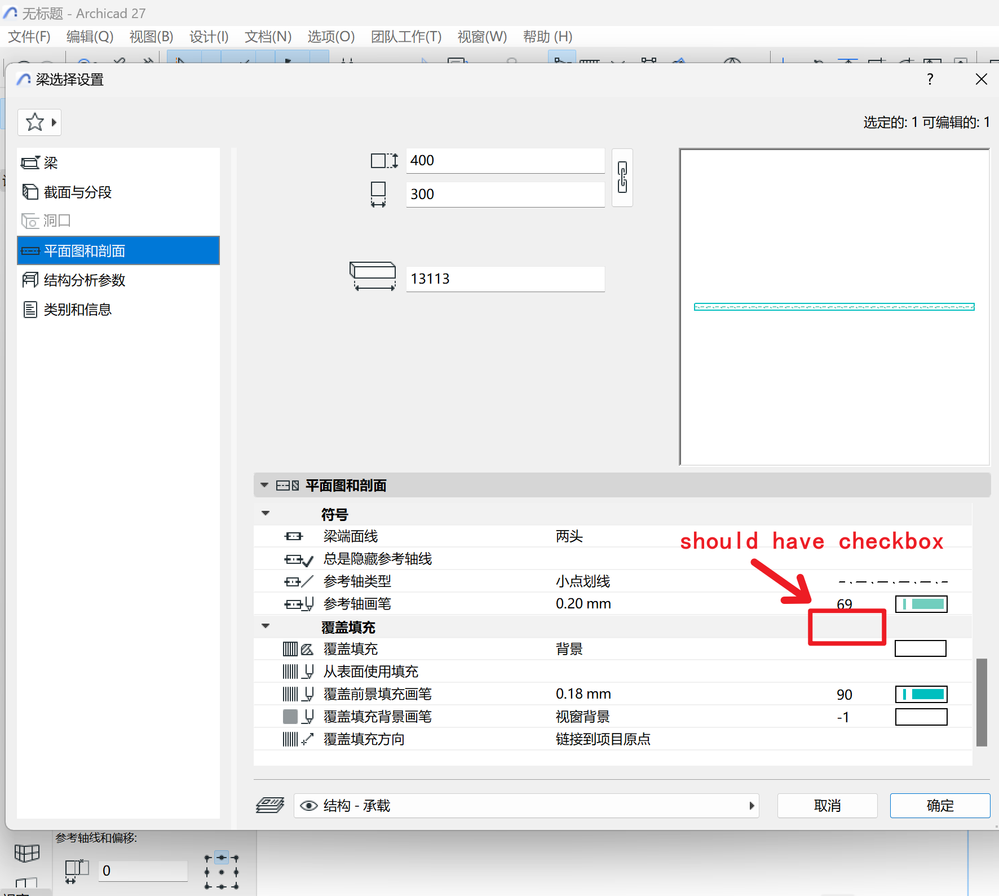999x896 pixels.
Task: Open the 帮助 (H) menu
Action: pos(548,36)
